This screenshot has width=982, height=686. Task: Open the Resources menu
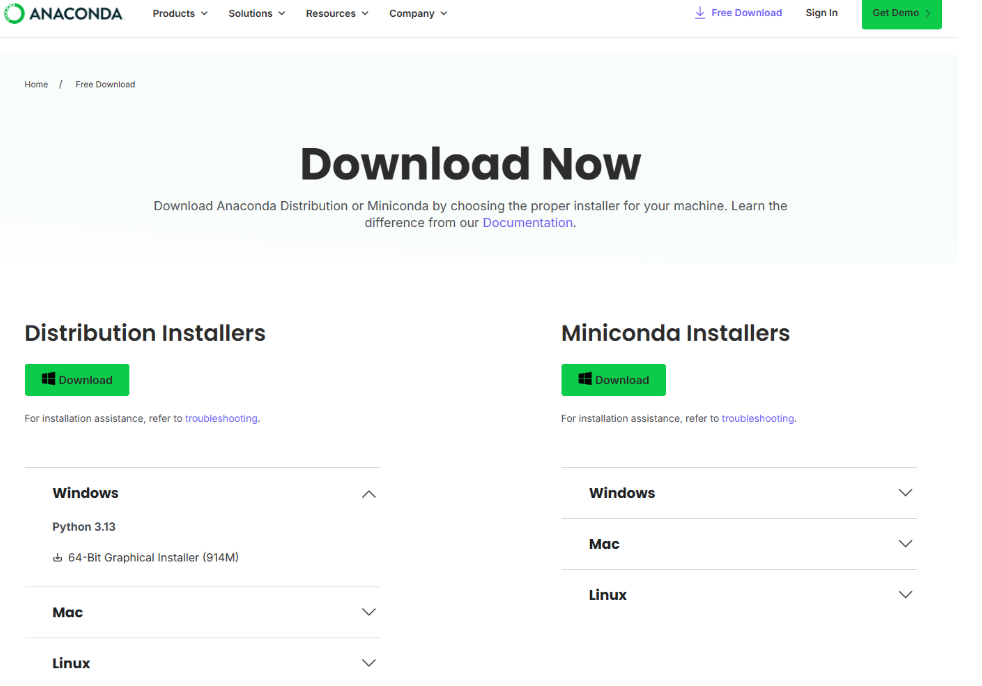pyautogui.click(x=337, y=13)
